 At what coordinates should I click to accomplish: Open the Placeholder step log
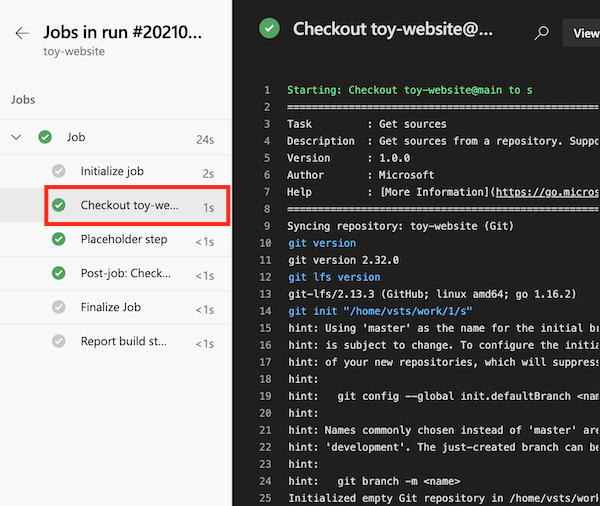click(x=115, y=239)
